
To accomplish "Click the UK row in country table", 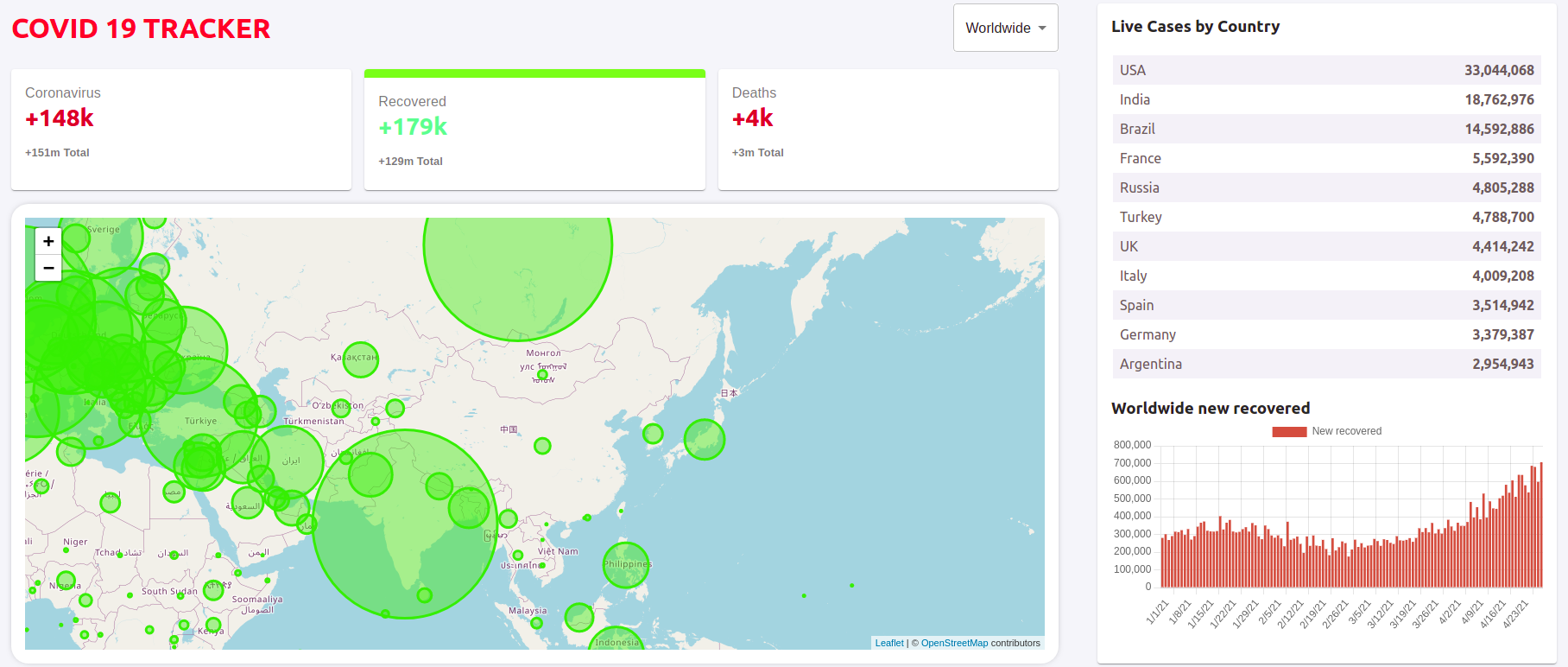I will coord(1327,246).
